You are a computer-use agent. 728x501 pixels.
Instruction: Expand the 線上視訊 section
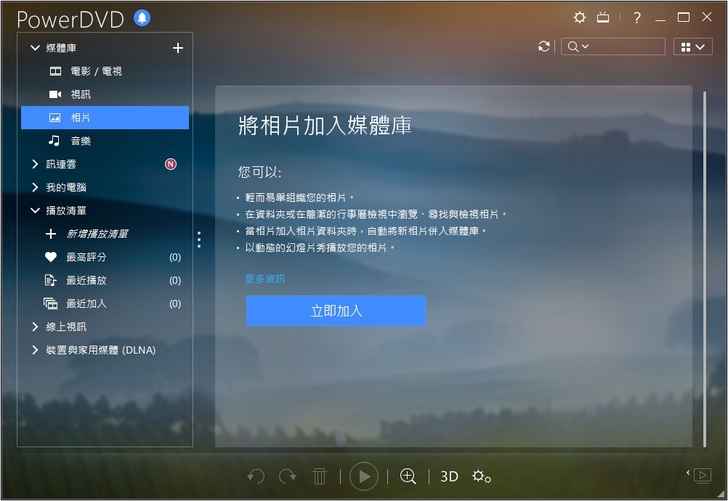pyautogui.click(x=35, y=326)
